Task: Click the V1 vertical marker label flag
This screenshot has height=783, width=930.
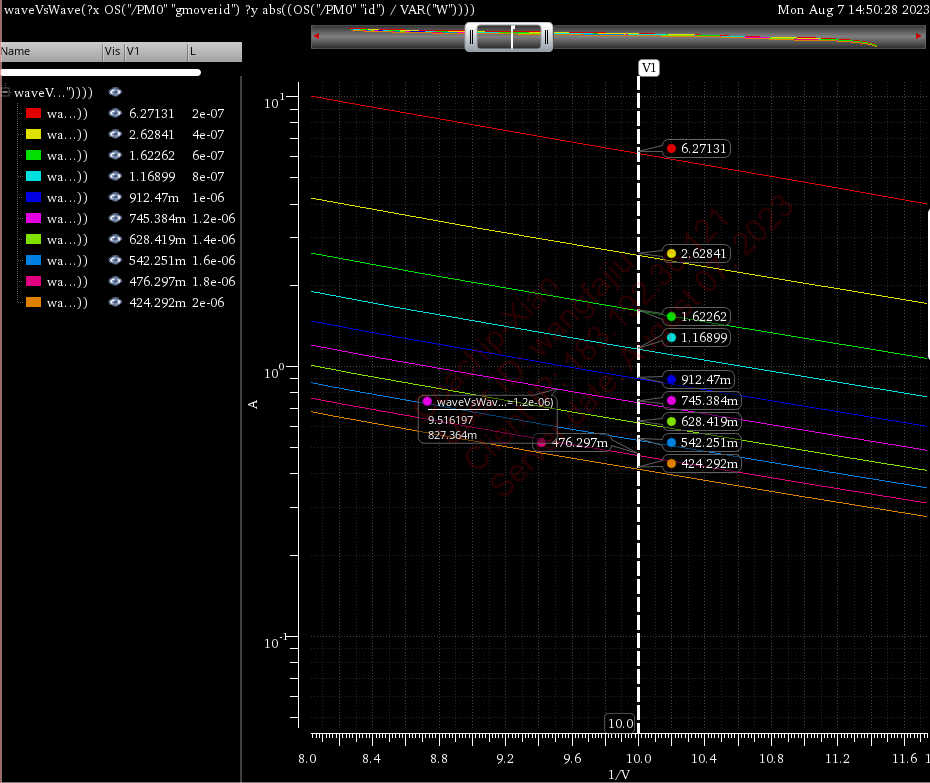Action: [x=649, y=68]
